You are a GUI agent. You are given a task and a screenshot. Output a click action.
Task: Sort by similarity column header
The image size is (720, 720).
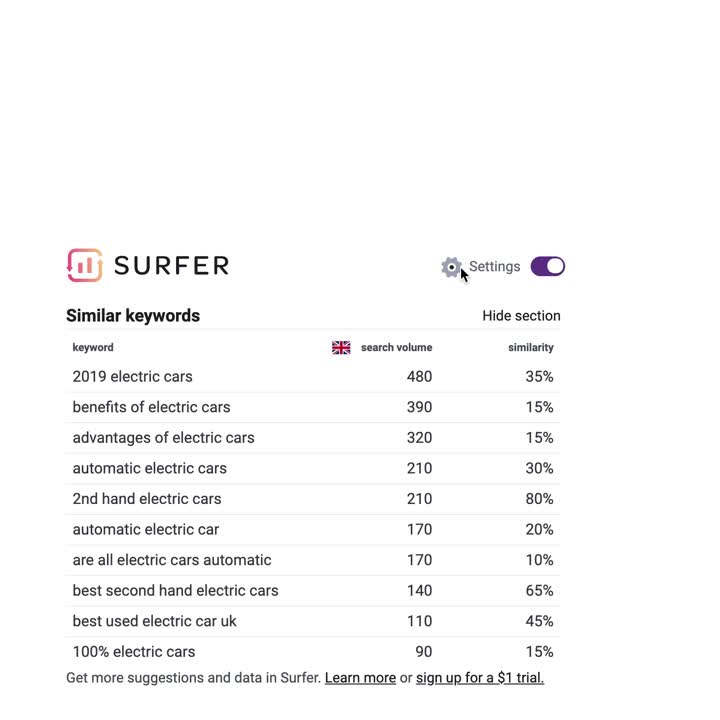pos(531,348)
